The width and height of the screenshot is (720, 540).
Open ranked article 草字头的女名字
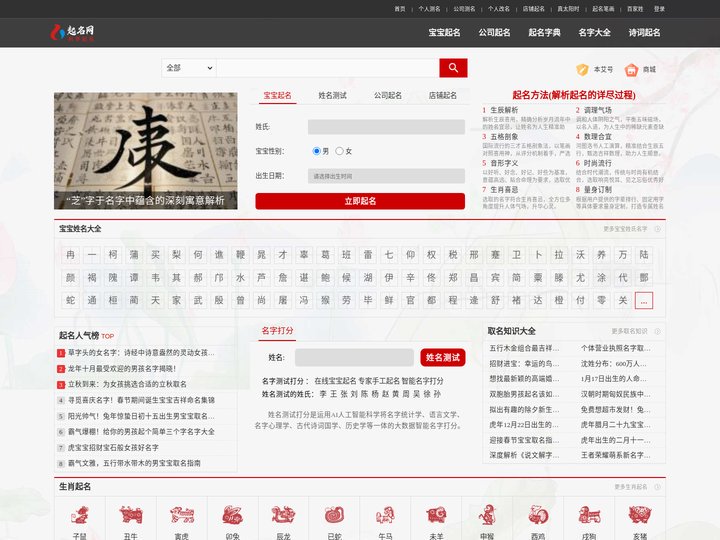tap(141, 353)
